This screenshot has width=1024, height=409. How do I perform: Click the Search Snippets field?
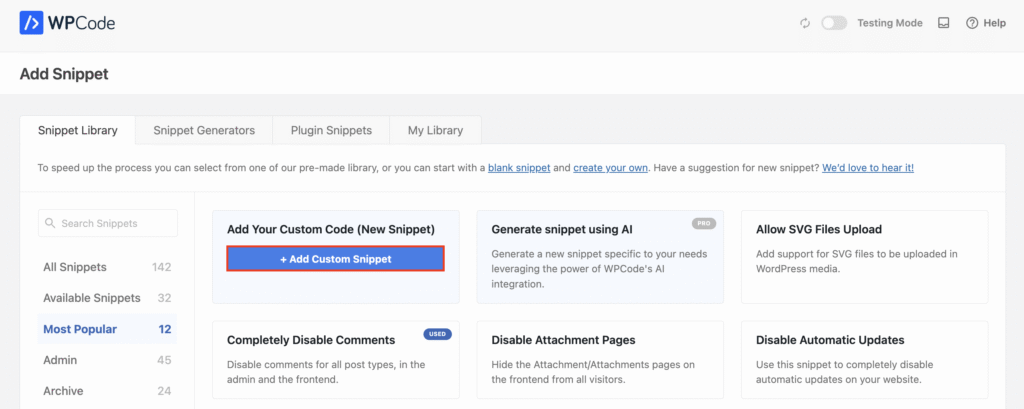(108, 223)
